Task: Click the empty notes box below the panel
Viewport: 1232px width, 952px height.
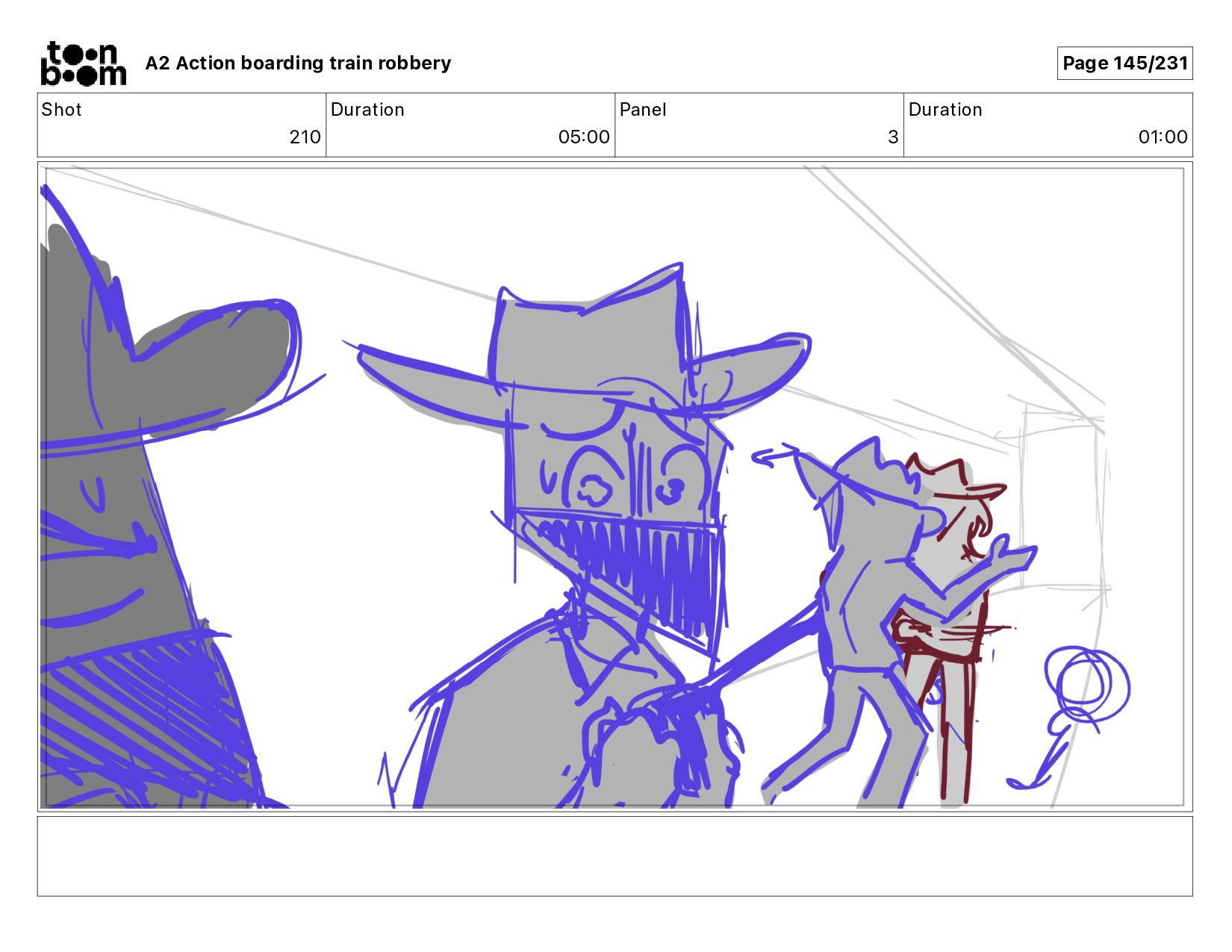Action: click(615, 856)
